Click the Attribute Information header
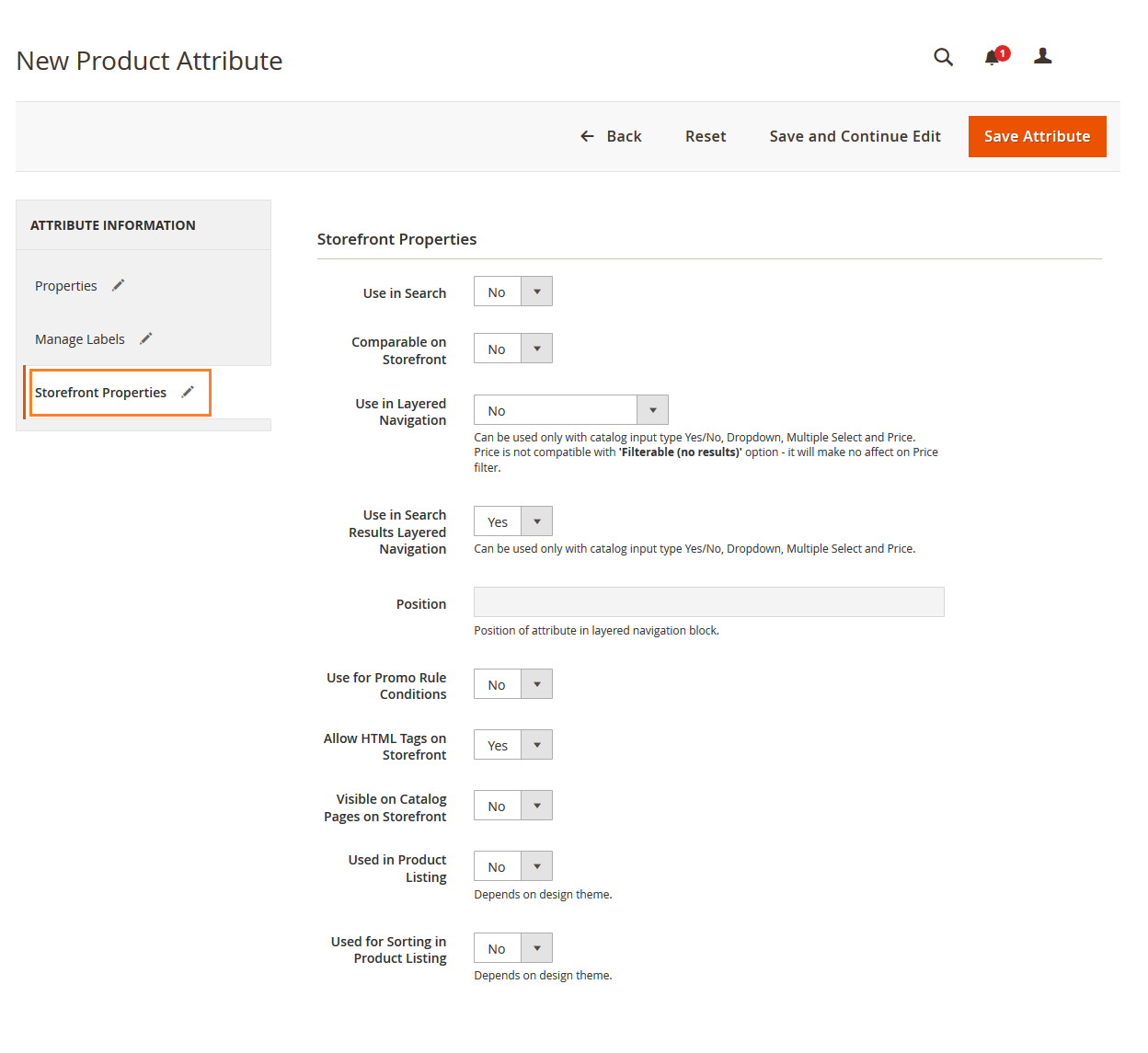Viewport: 1148px width, 1053px height. [113, 225]
